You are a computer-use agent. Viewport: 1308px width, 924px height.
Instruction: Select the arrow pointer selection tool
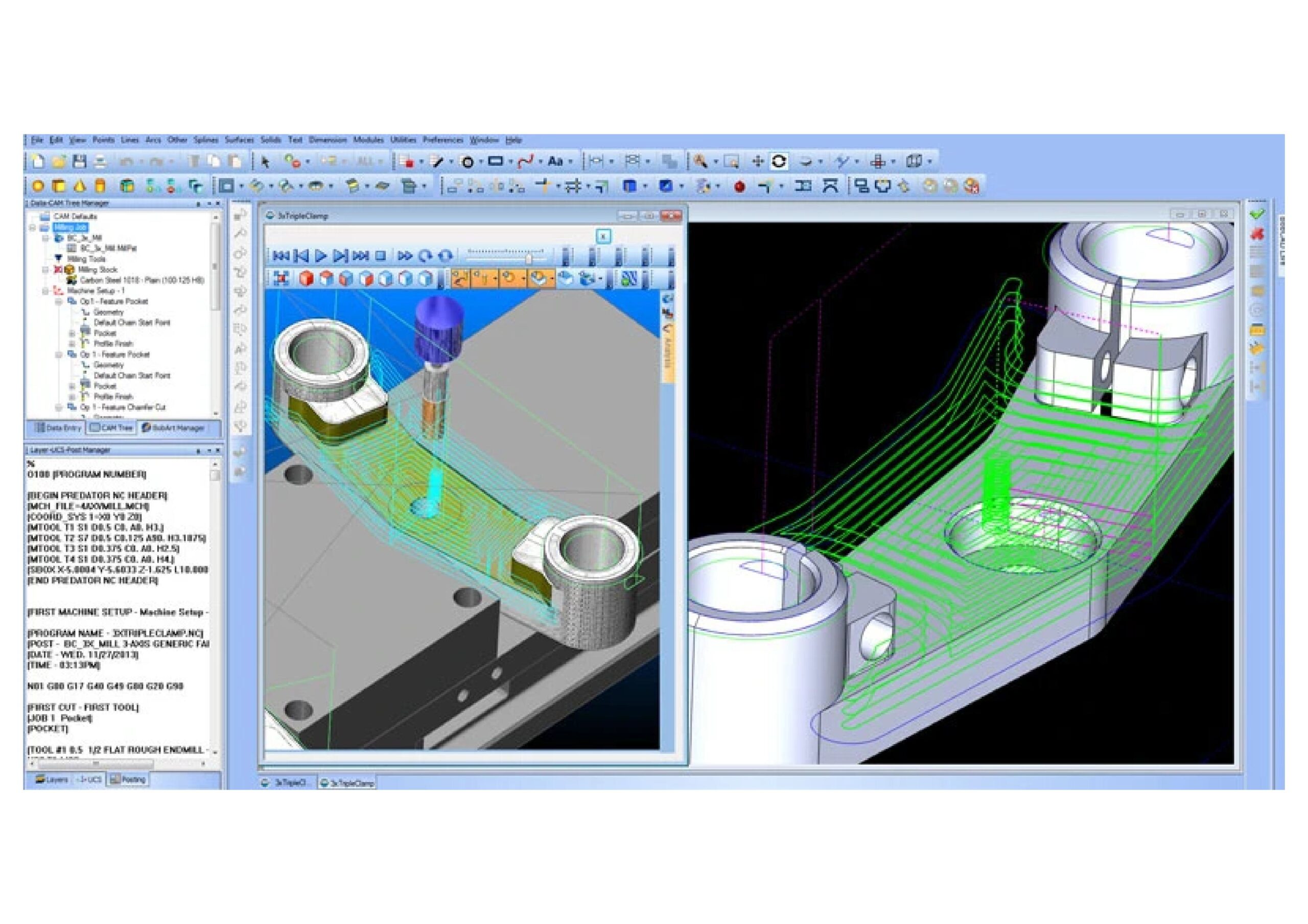point(265,162)
